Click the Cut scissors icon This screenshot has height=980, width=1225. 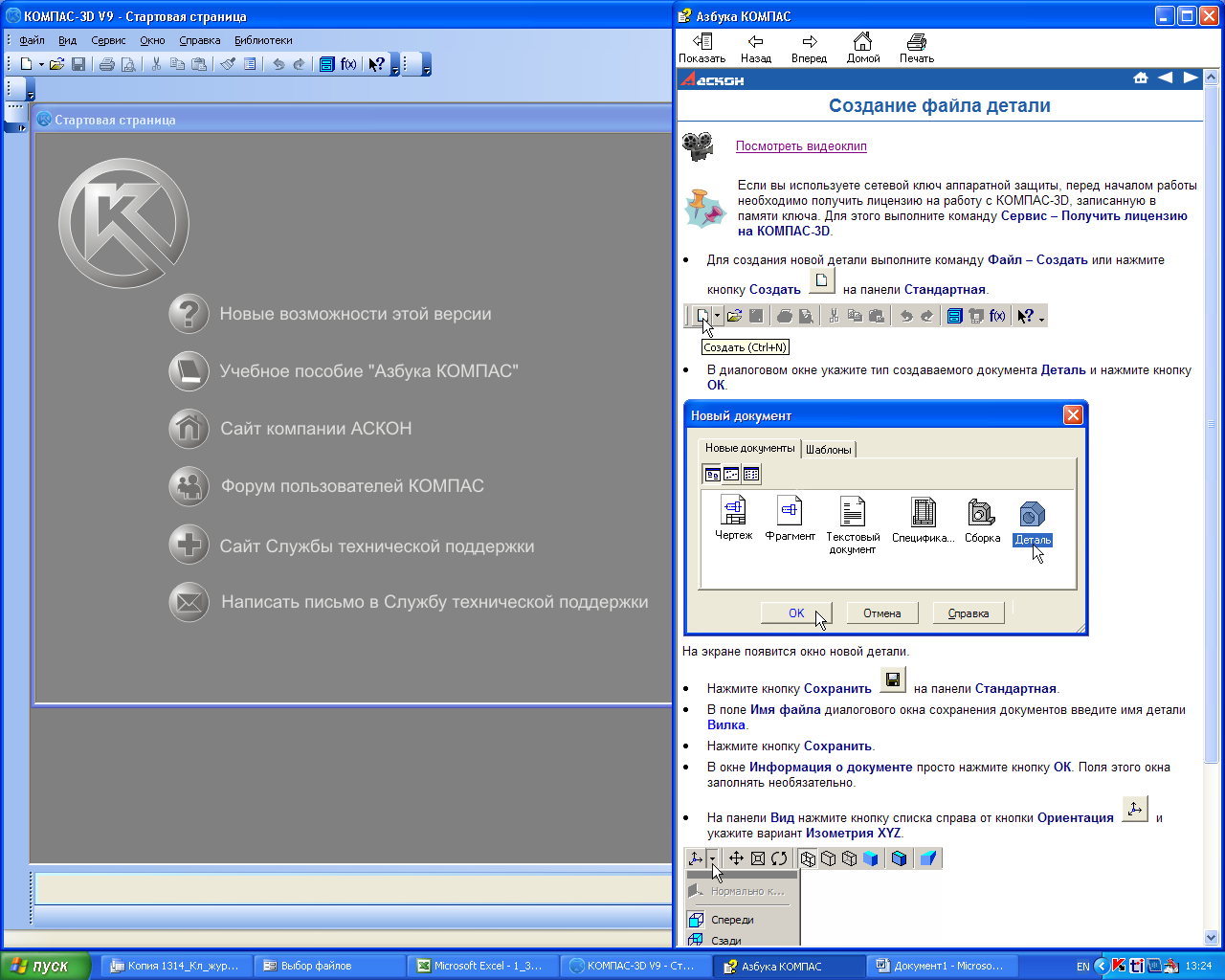156,64
